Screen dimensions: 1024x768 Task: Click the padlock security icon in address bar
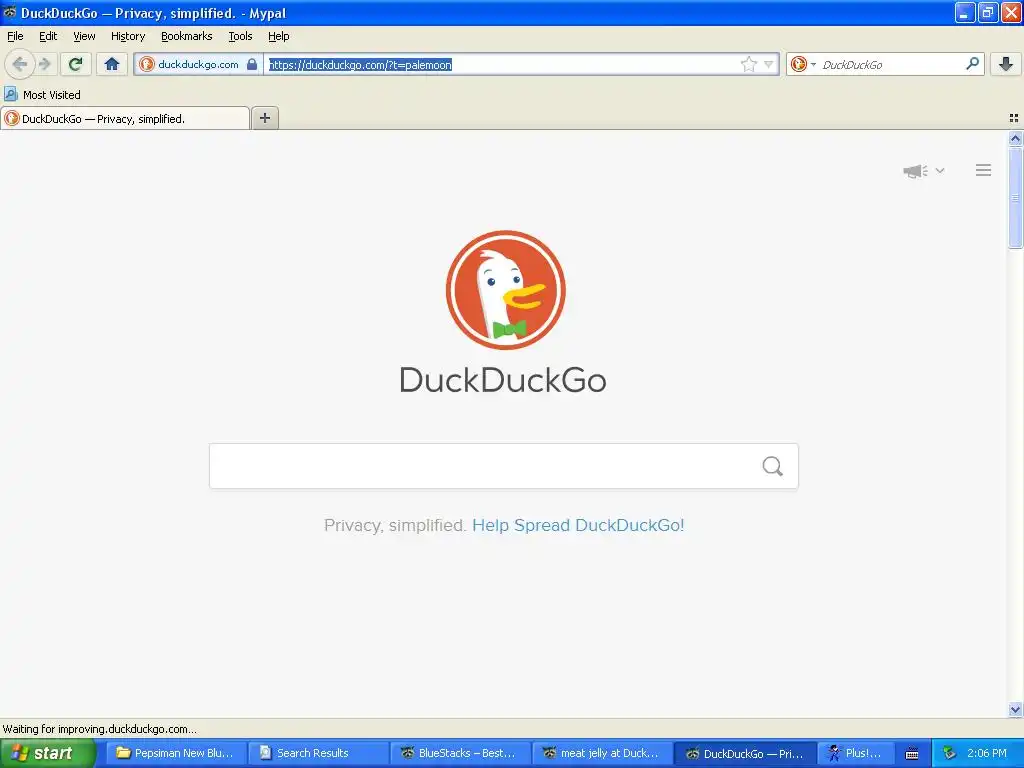click(252, 64)
